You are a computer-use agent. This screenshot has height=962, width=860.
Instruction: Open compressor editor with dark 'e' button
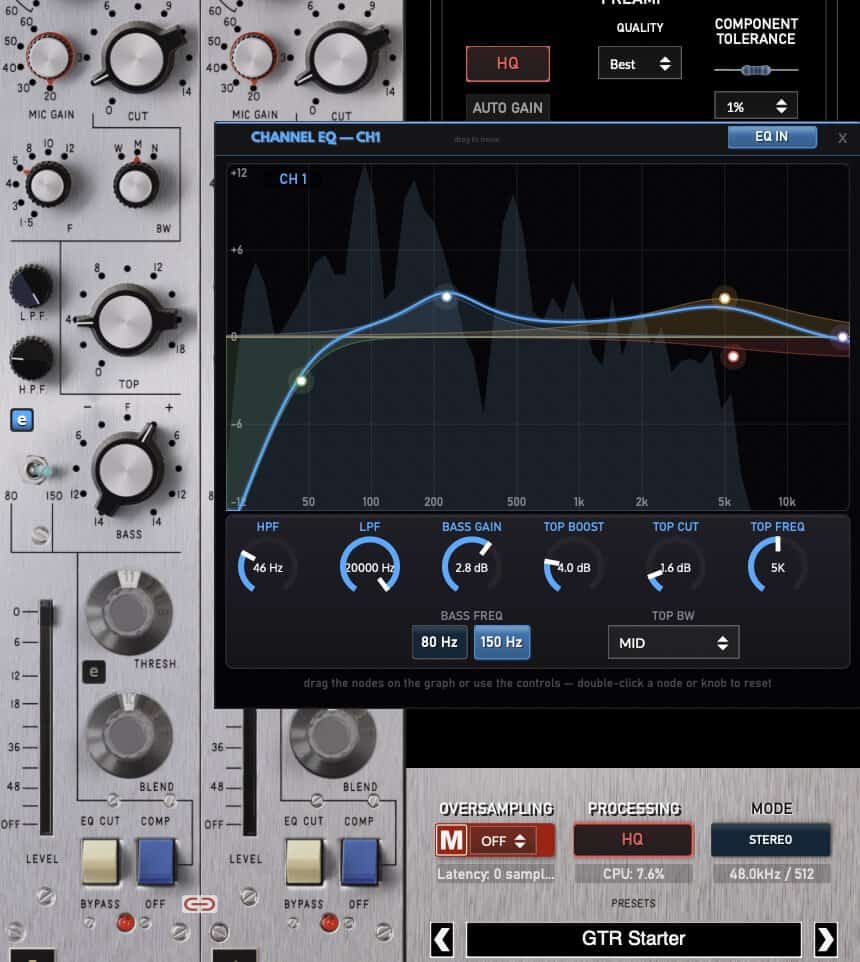point(94,672)
